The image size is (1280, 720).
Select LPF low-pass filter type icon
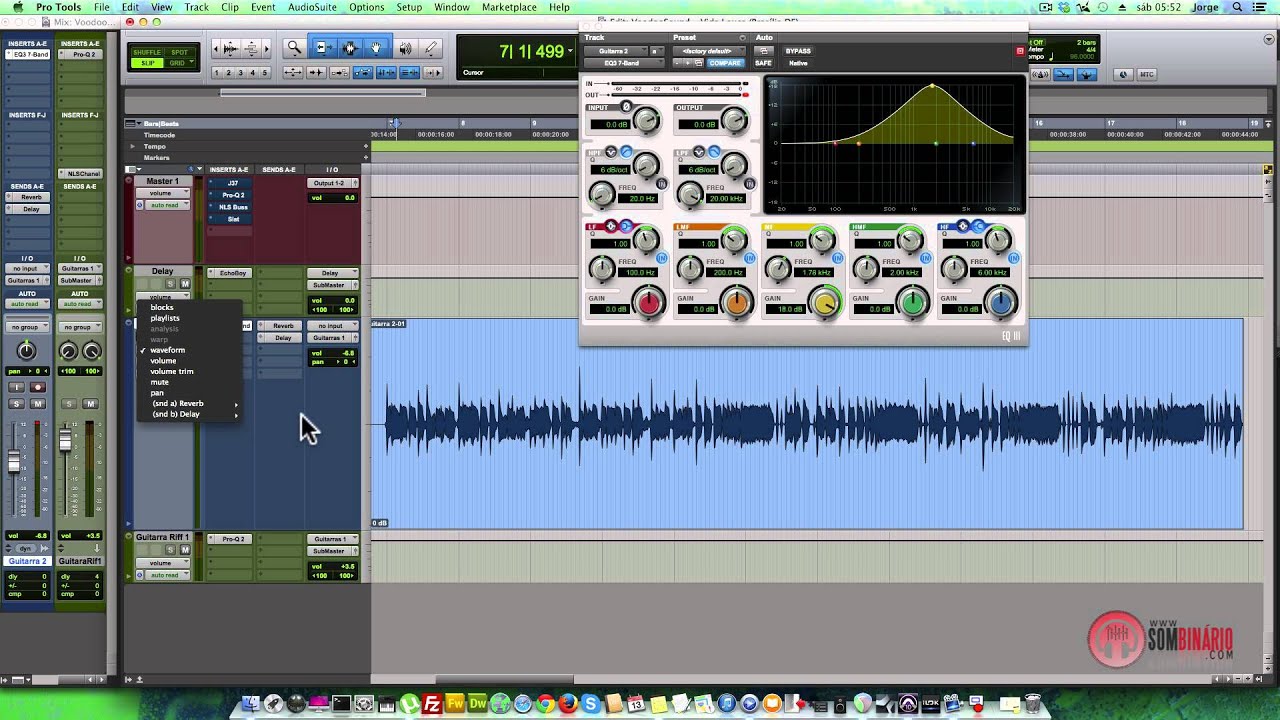(714, 152)
